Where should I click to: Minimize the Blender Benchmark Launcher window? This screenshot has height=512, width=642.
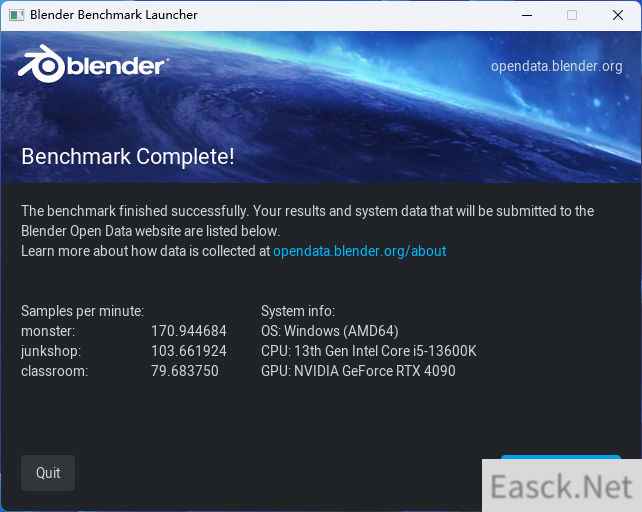click(526, 15)
